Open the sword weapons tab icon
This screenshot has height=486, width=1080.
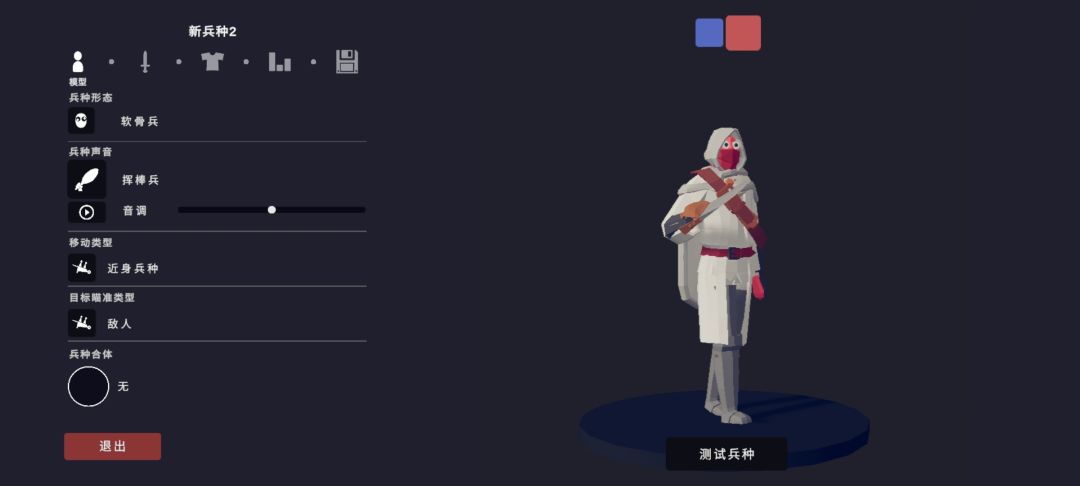pyautogui.click(x=145, y=62)
